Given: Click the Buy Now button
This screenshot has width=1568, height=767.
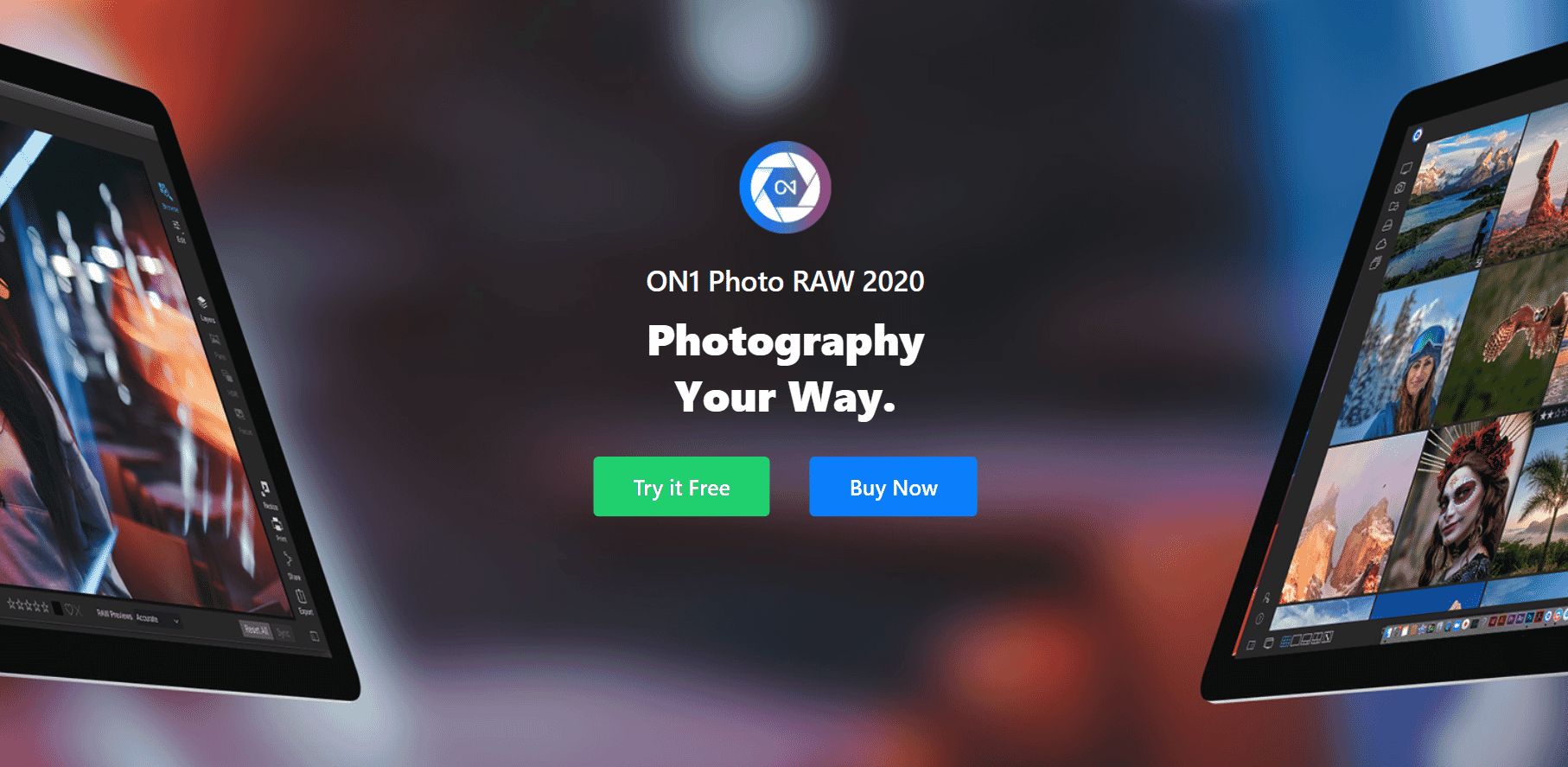Looking at the screenshot, I should (x=893, y=487).
